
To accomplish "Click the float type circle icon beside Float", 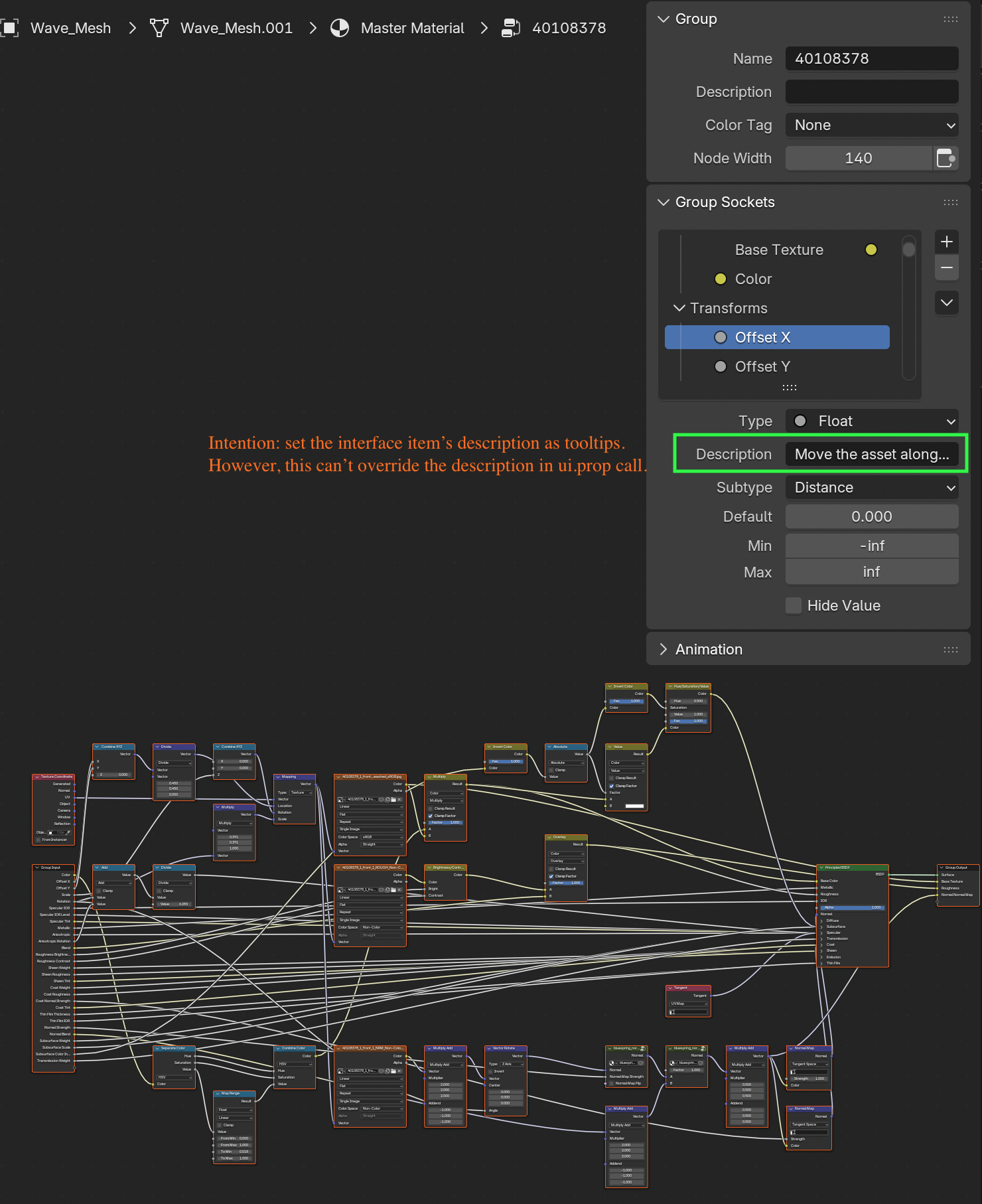I will coord(800,421).
